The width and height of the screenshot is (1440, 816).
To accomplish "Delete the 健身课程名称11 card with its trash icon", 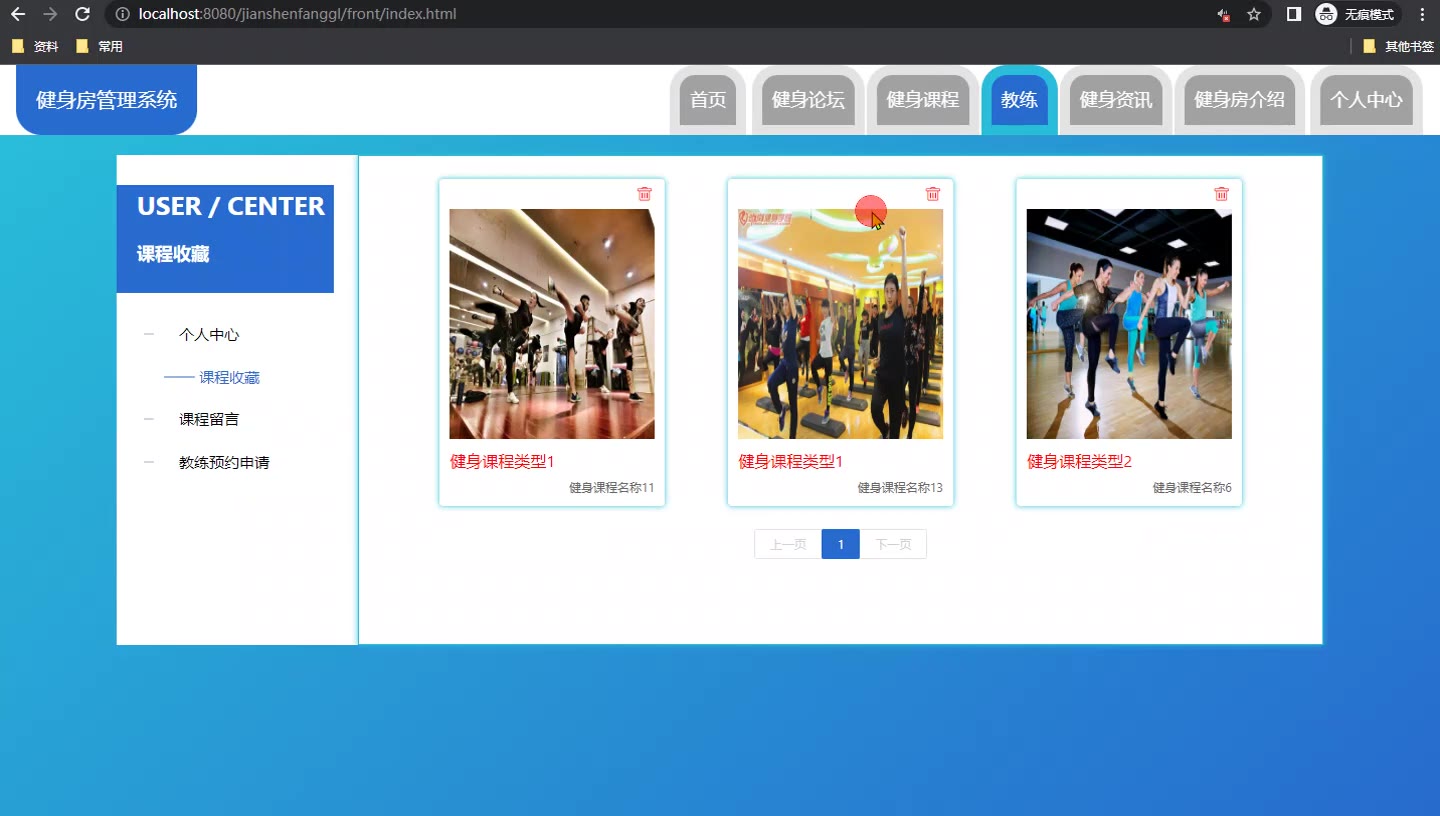I will coord(644,194).
